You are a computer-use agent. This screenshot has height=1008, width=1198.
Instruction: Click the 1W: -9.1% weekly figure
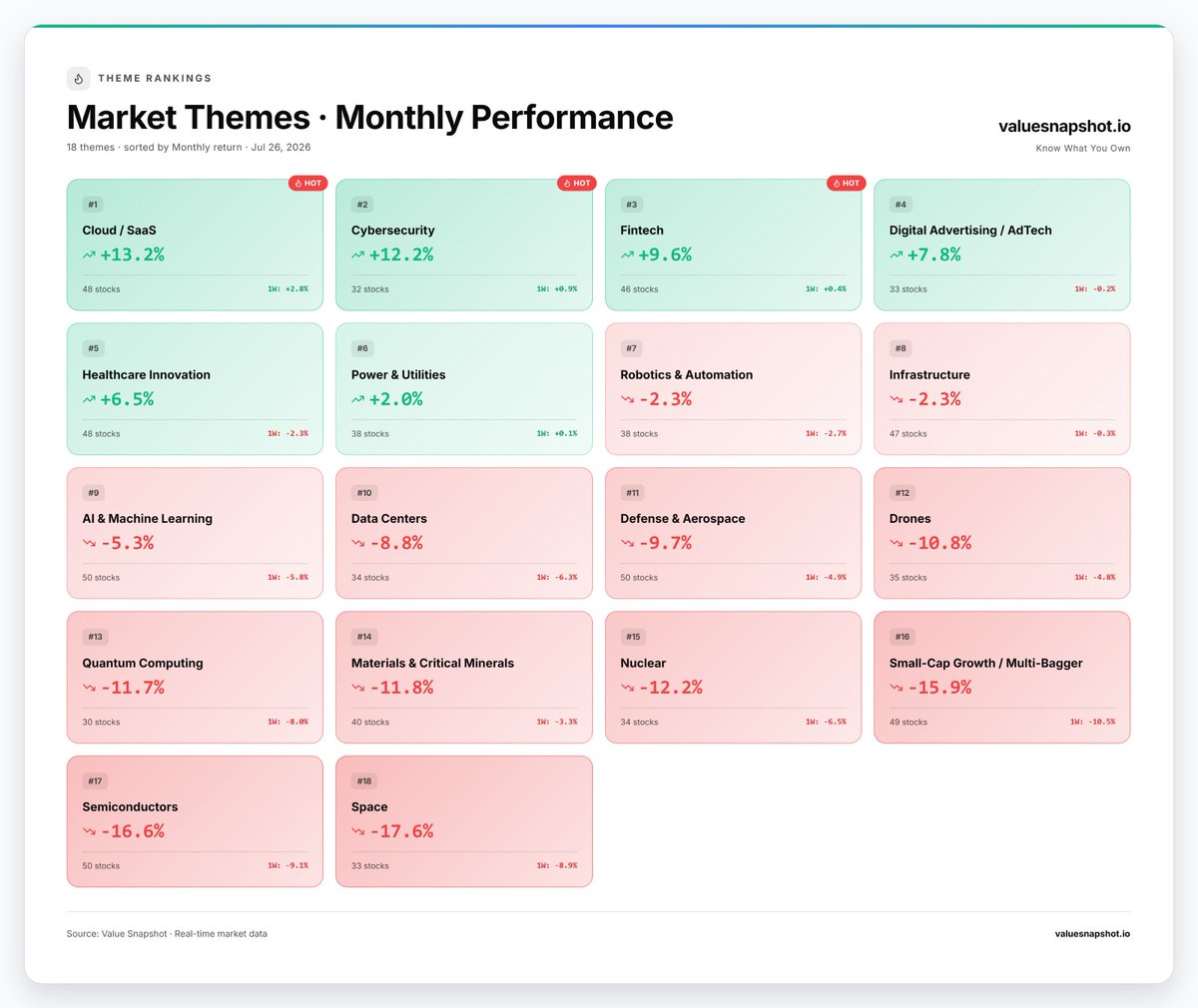[x=288, y=866]
